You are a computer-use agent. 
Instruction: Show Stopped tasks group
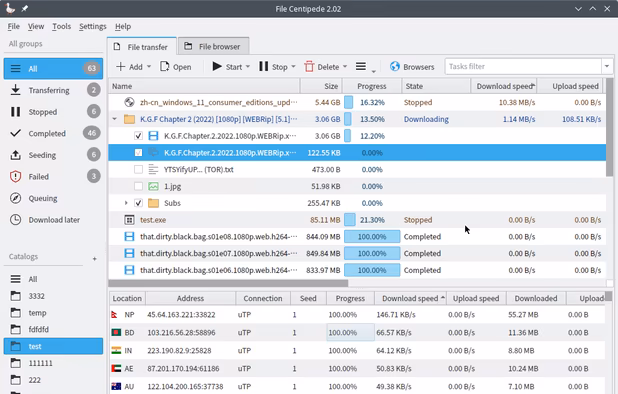point(53,112)
